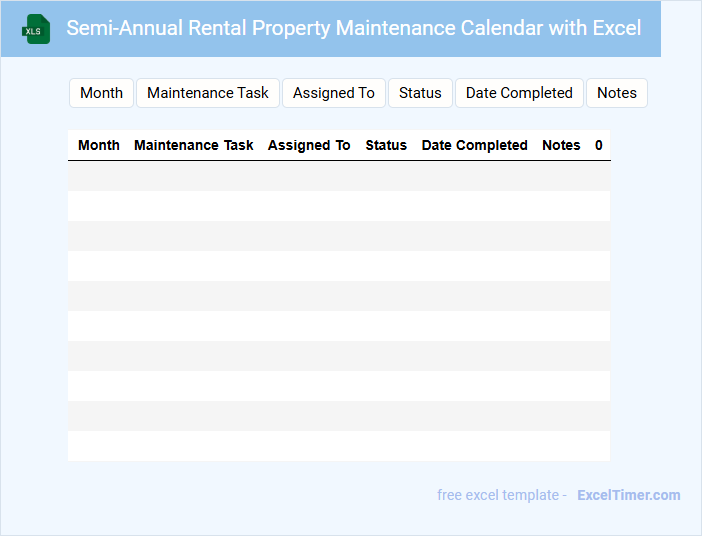This screenshot has width=702, height=536.
Task: Click the Month column header in table
Action: [99, 145]
